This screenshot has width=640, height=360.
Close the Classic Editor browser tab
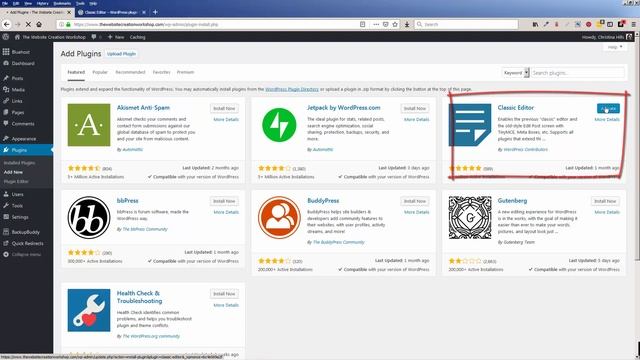[144, 12]
